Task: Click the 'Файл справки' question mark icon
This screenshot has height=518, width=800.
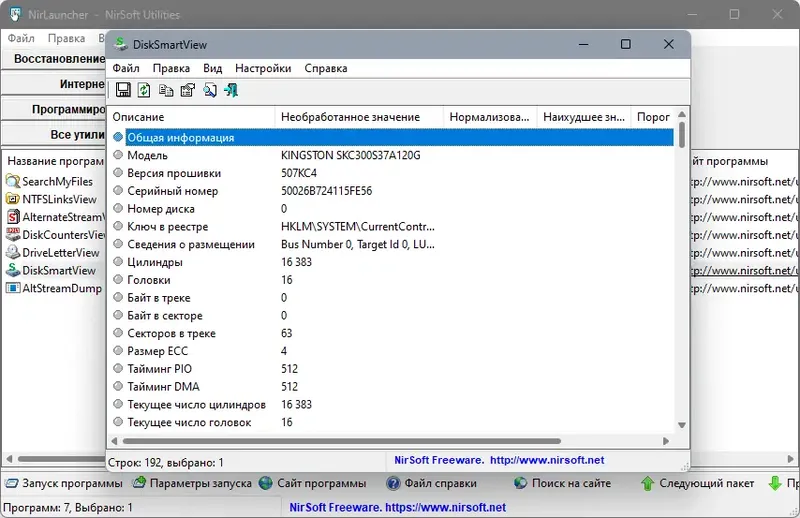Action: point(393,483)
